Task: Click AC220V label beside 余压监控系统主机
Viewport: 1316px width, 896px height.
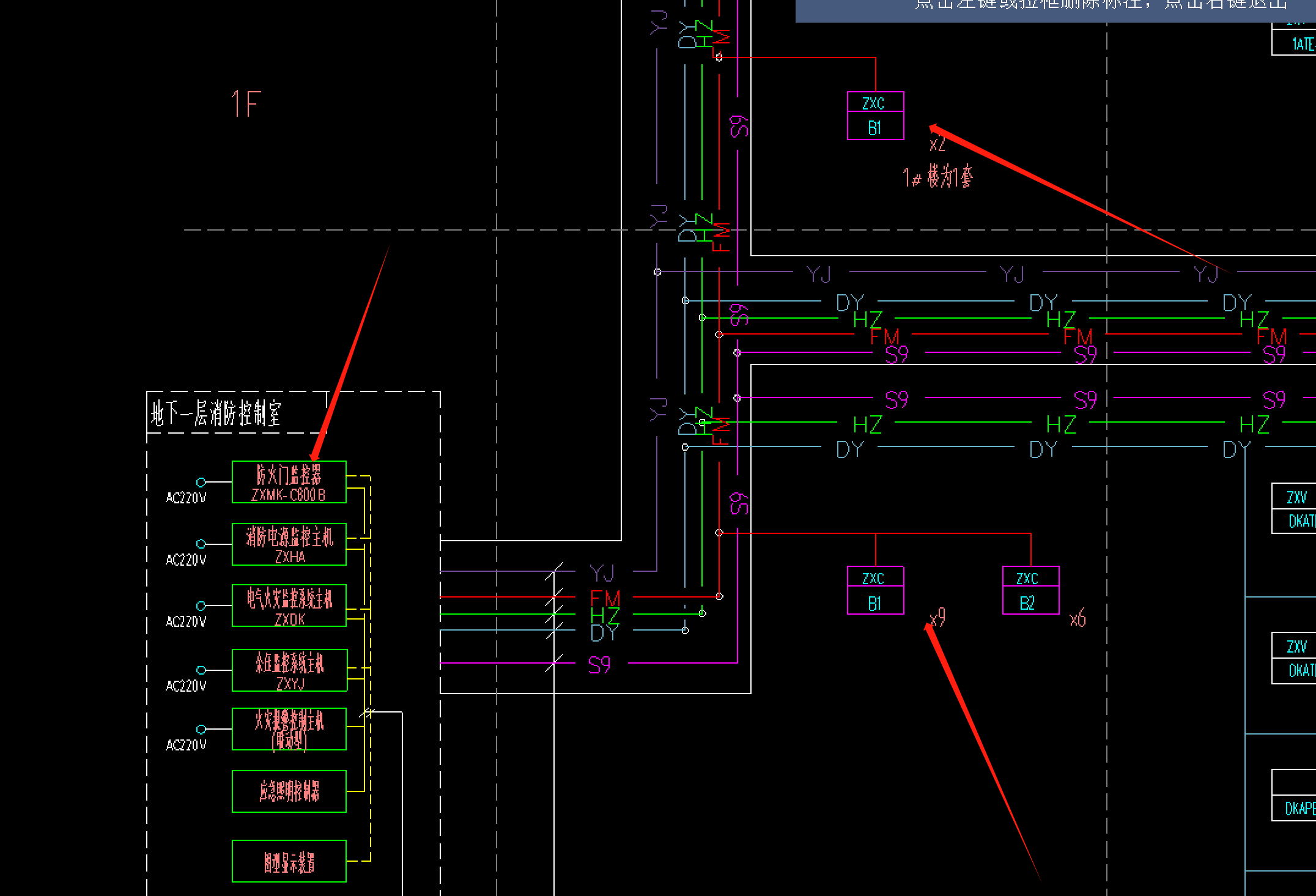Action: [x=186, y=686]
